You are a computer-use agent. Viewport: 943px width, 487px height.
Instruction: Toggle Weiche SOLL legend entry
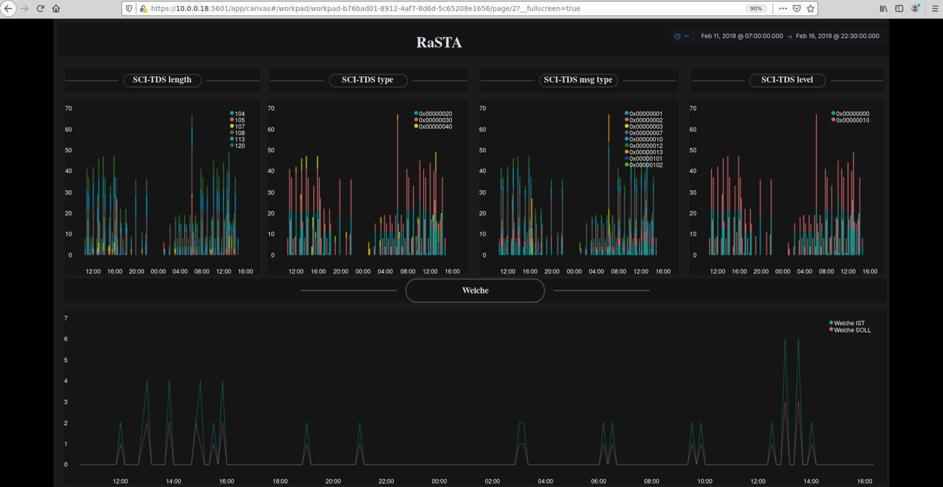pyautogui.click(x=850, y=330)
